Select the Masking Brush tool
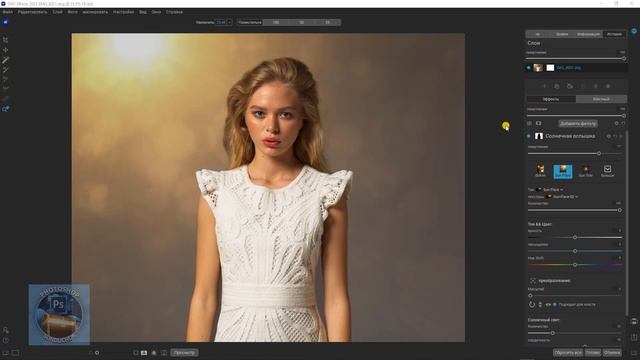Image resolution: width=640 pixels, height=360 pixels. [x=5, y=60]
